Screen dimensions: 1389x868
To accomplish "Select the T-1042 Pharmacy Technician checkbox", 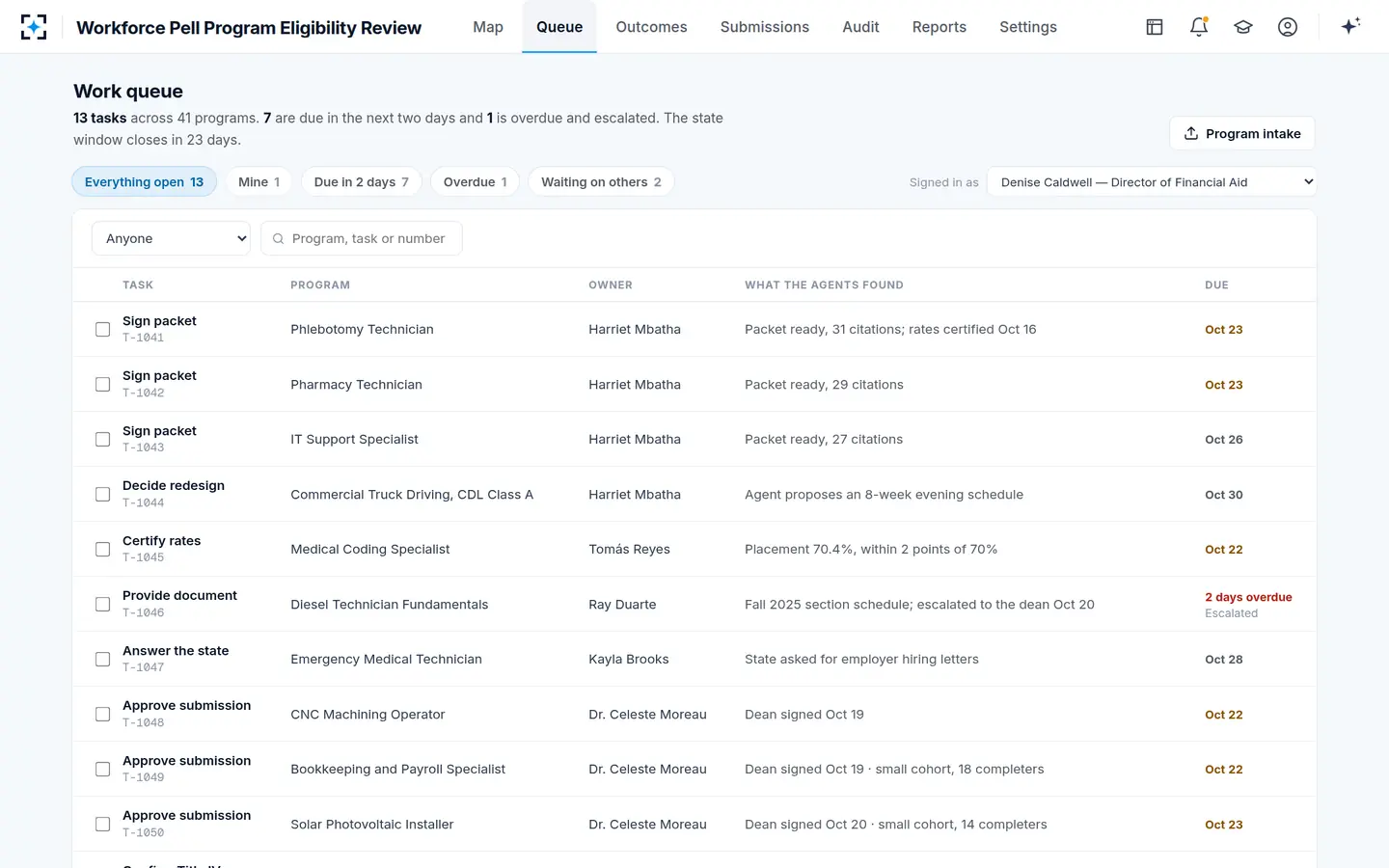I will (102, 385).
